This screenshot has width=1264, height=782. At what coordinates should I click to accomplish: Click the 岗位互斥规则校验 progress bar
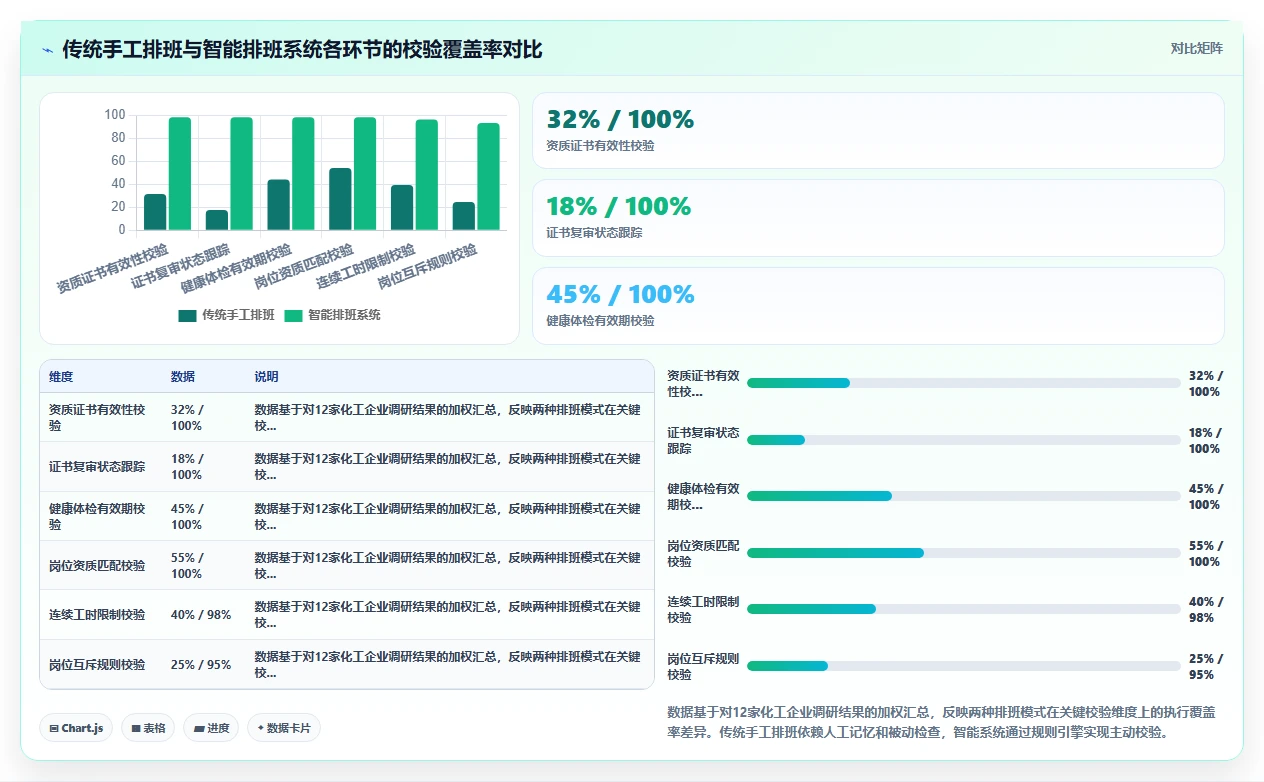click(963, 666)
